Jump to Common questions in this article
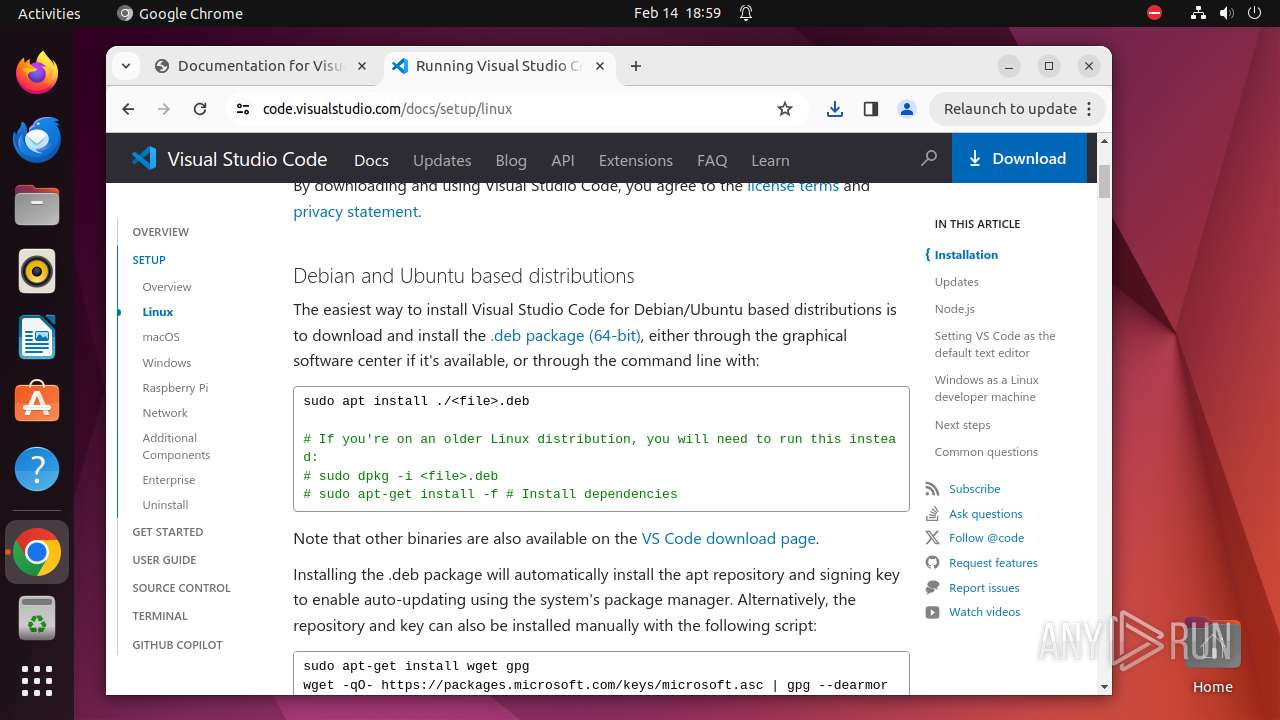 coord(986,452)
